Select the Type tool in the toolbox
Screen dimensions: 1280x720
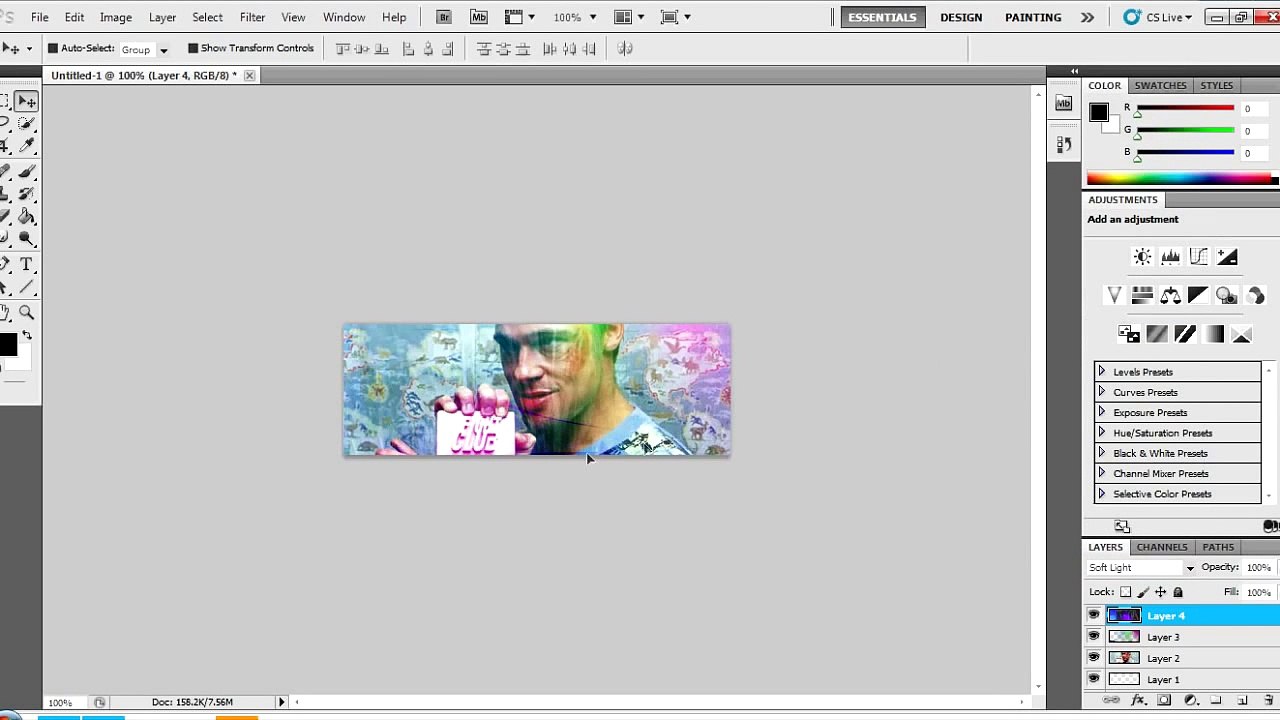(x=26, y=265)
